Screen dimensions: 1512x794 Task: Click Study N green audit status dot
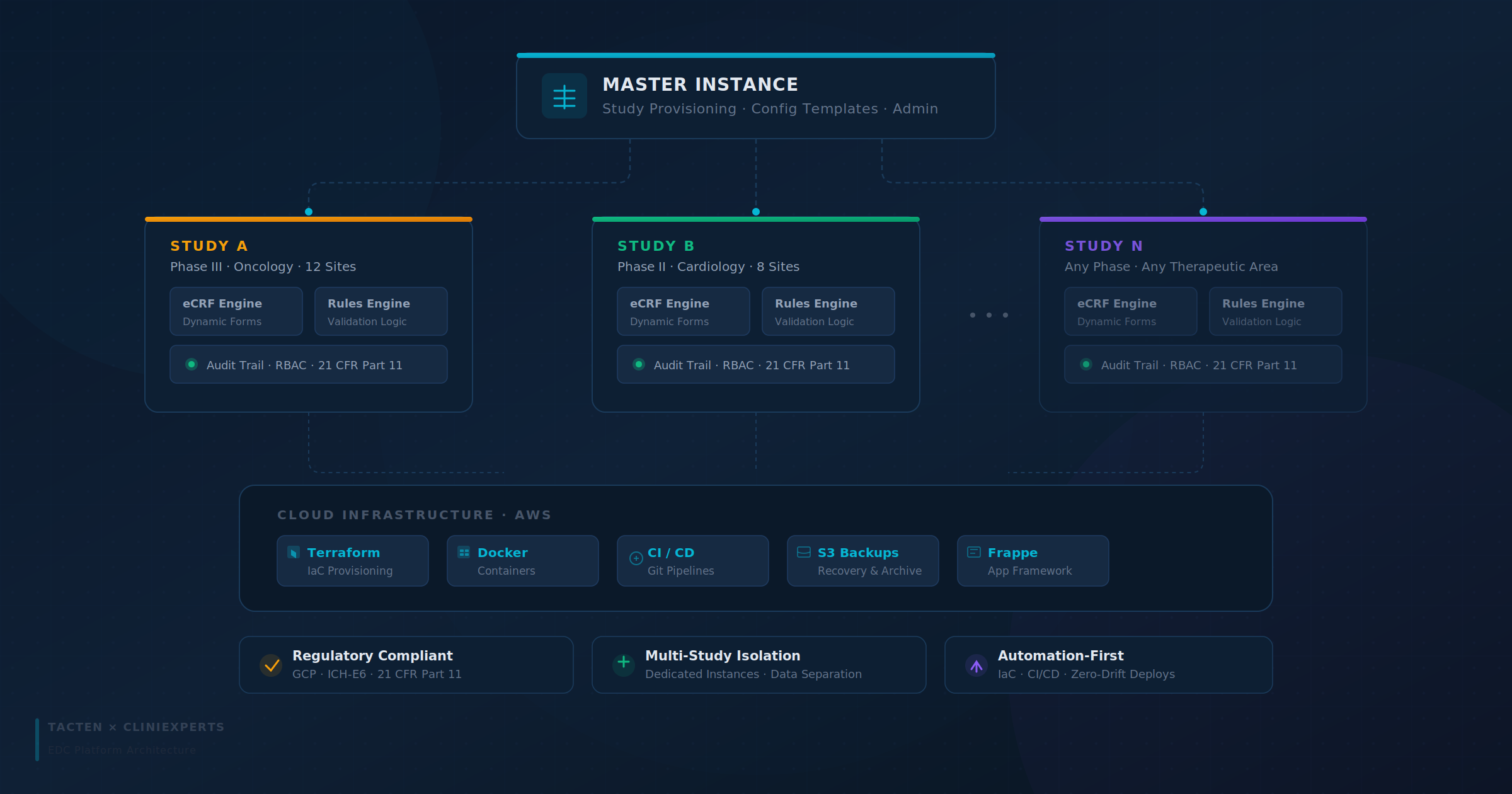1086,364
